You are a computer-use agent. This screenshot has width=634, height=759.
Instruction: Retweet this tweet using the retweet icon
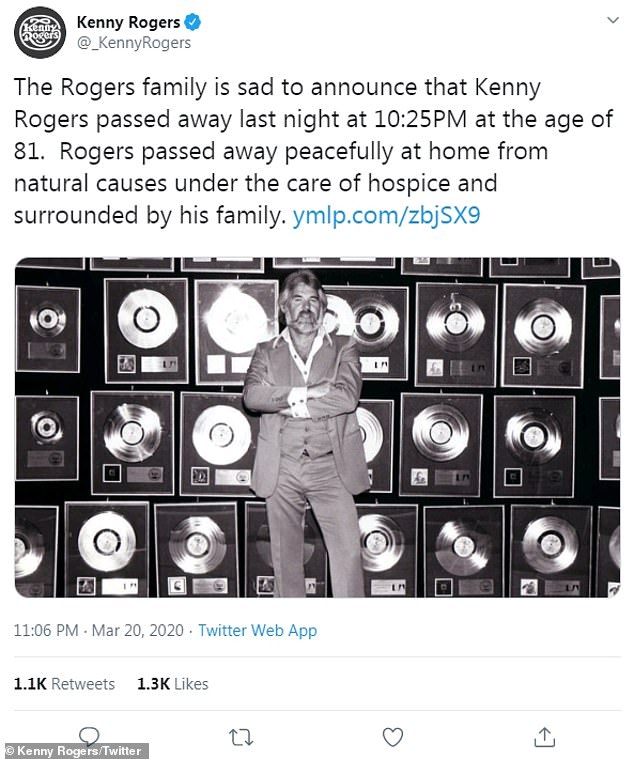click(241, 738)
